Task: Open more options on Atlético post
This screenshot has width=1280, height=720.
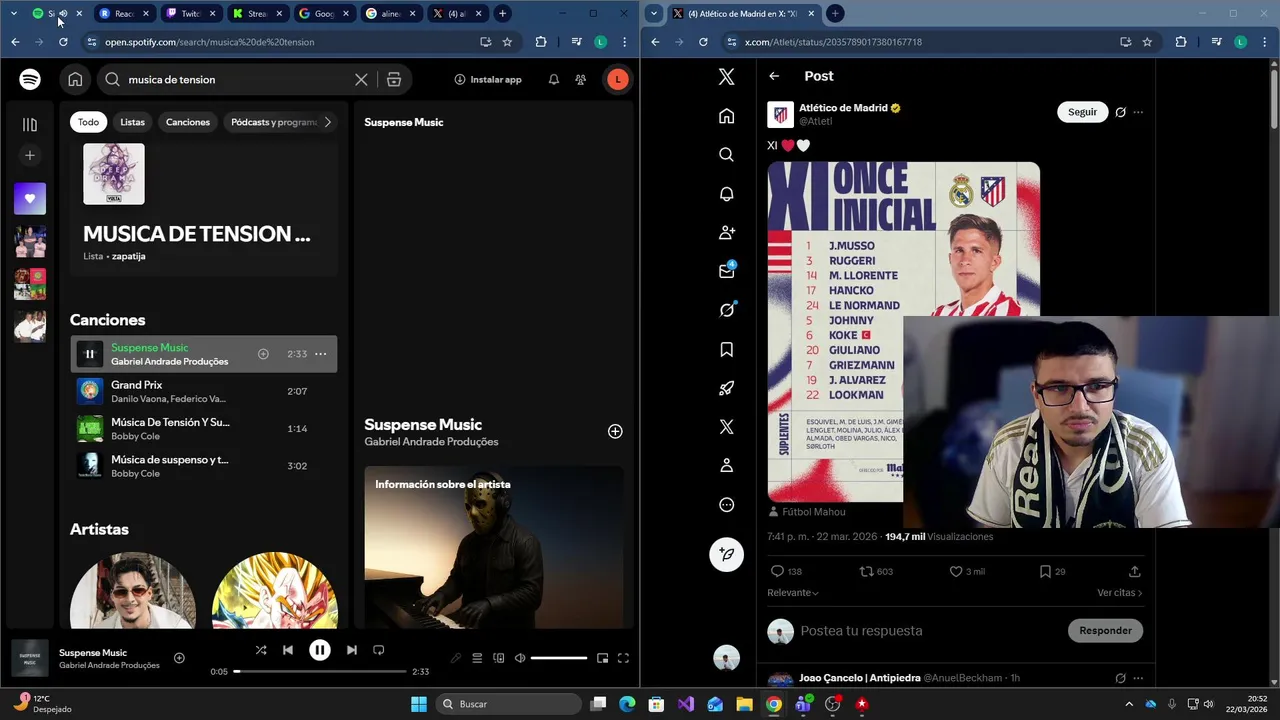Action: 1138,112
